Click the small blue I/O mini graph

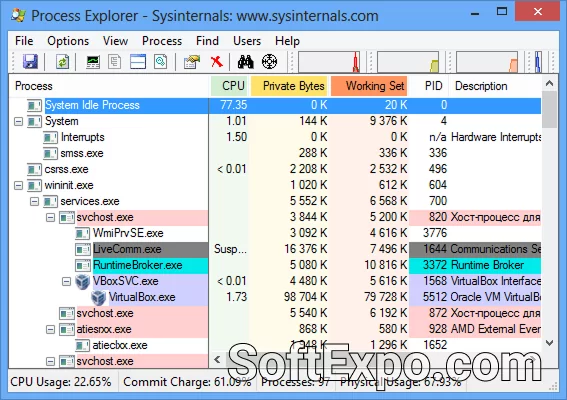[538, 62]
